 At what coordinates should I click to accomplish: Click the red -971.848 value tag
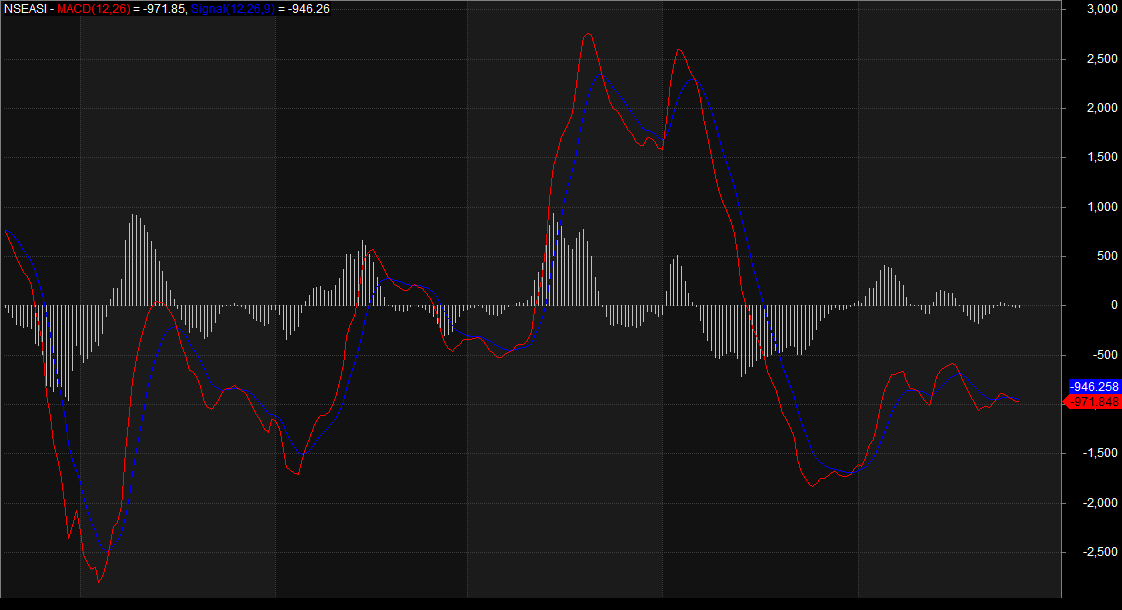click(x=1093, y=402)
